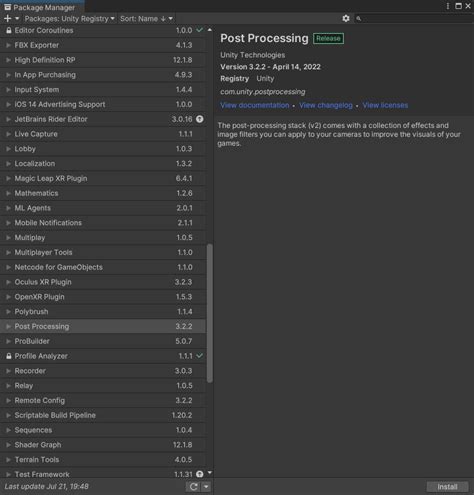474x495 pixels.
Task: Select Mathematics package
Action: (103, 193)
